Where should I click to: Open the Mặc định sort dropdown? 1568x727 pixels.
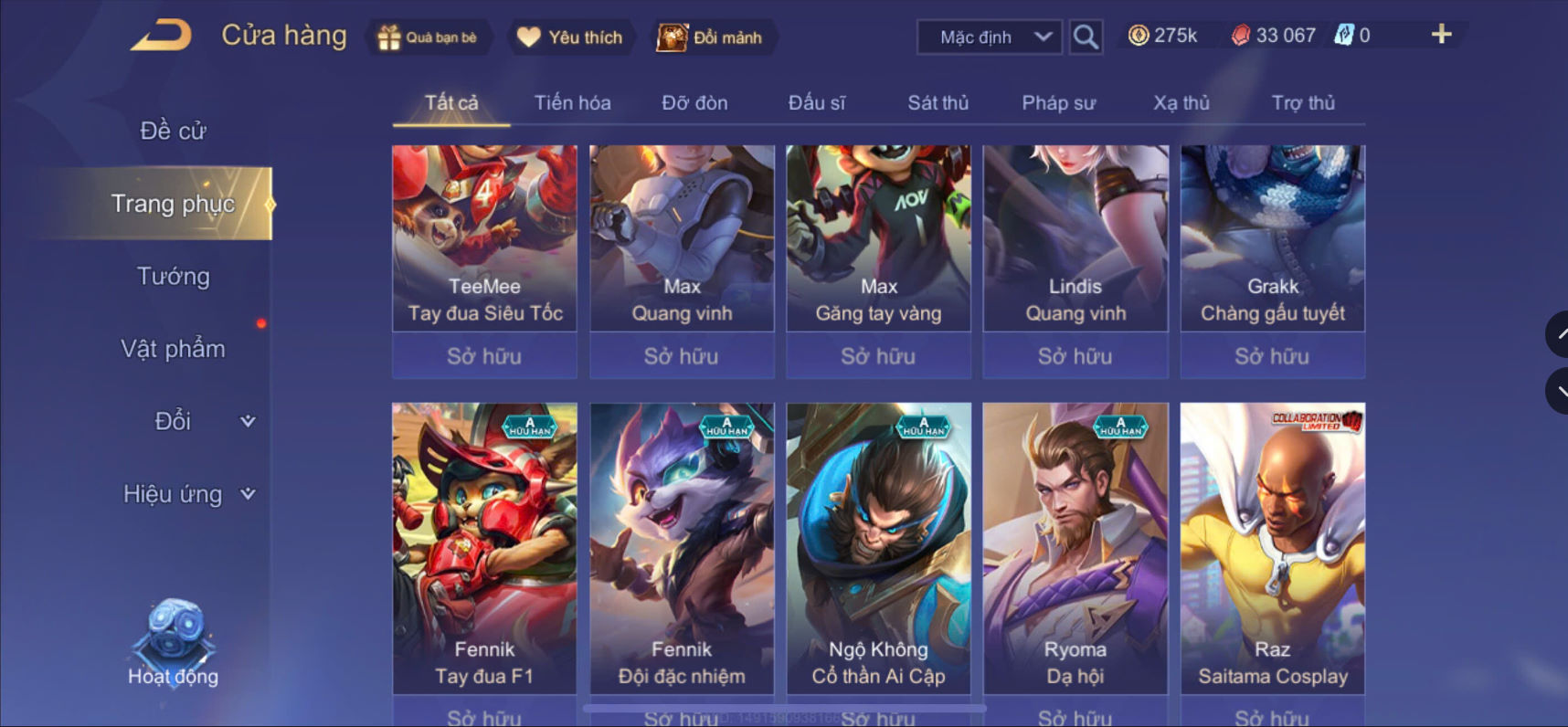pos(990,37)
